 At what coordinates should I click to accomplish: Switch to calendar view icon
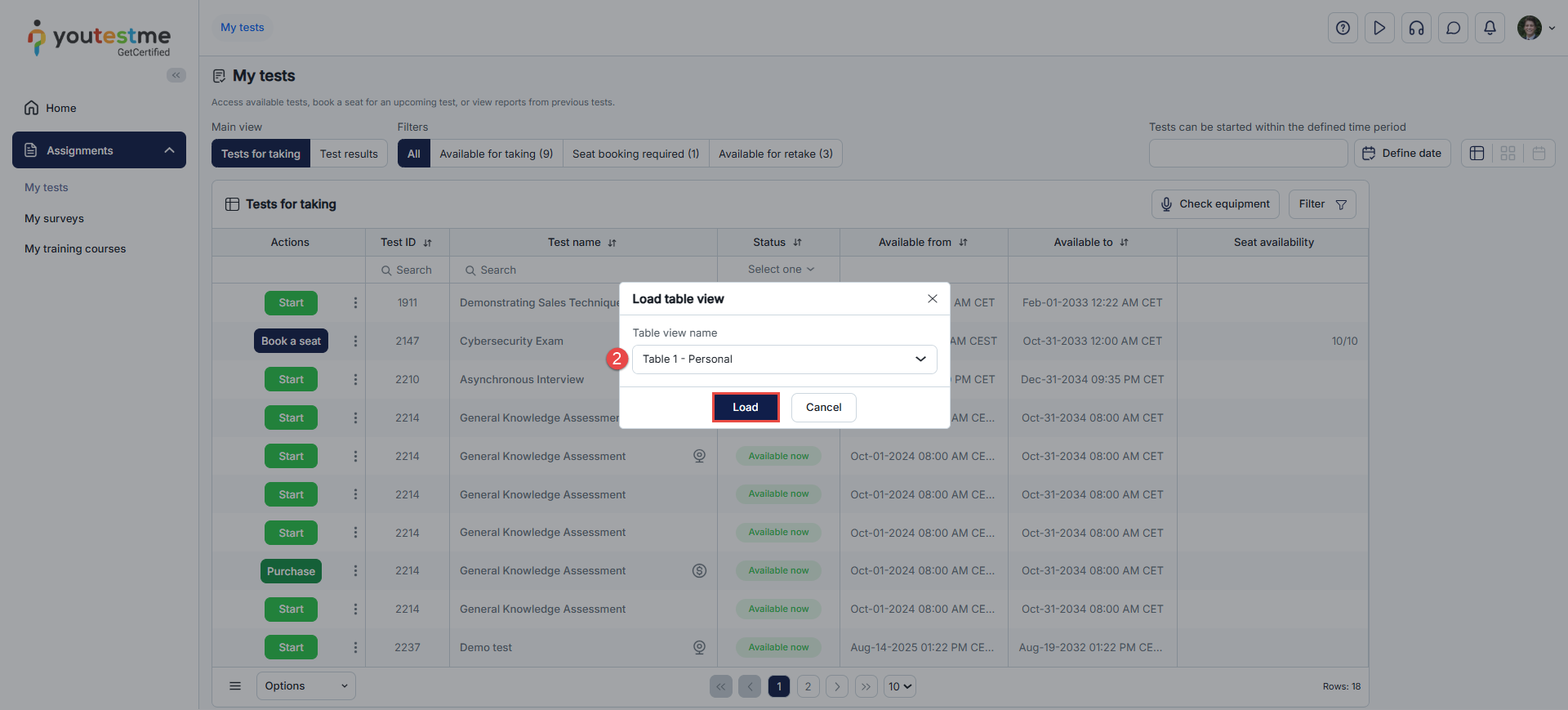point(1539,154)
